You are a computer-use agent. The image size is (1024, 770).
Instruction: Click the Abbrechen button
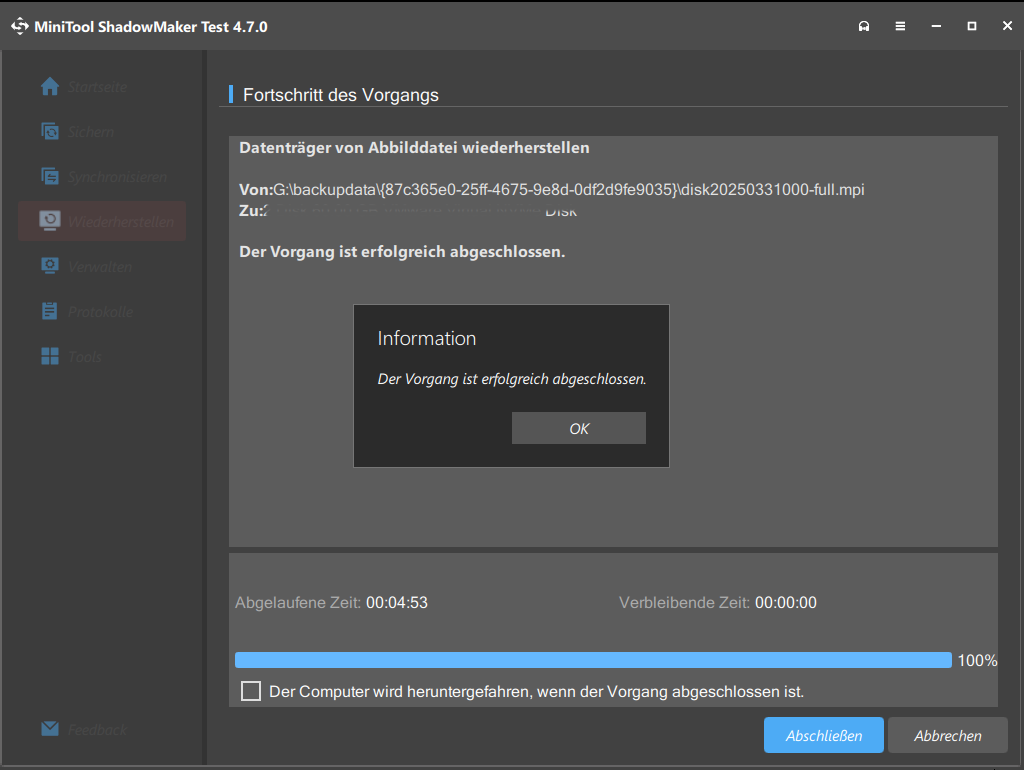point(947,735)
